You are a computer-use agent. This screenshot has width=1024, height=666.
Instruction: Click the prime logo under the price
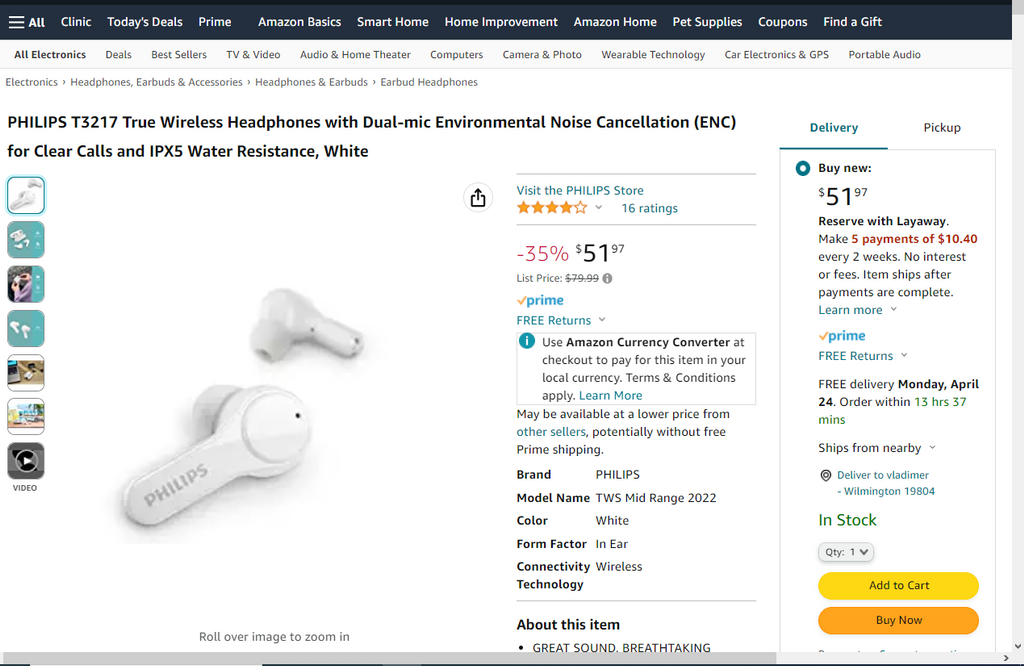(540, 300)
